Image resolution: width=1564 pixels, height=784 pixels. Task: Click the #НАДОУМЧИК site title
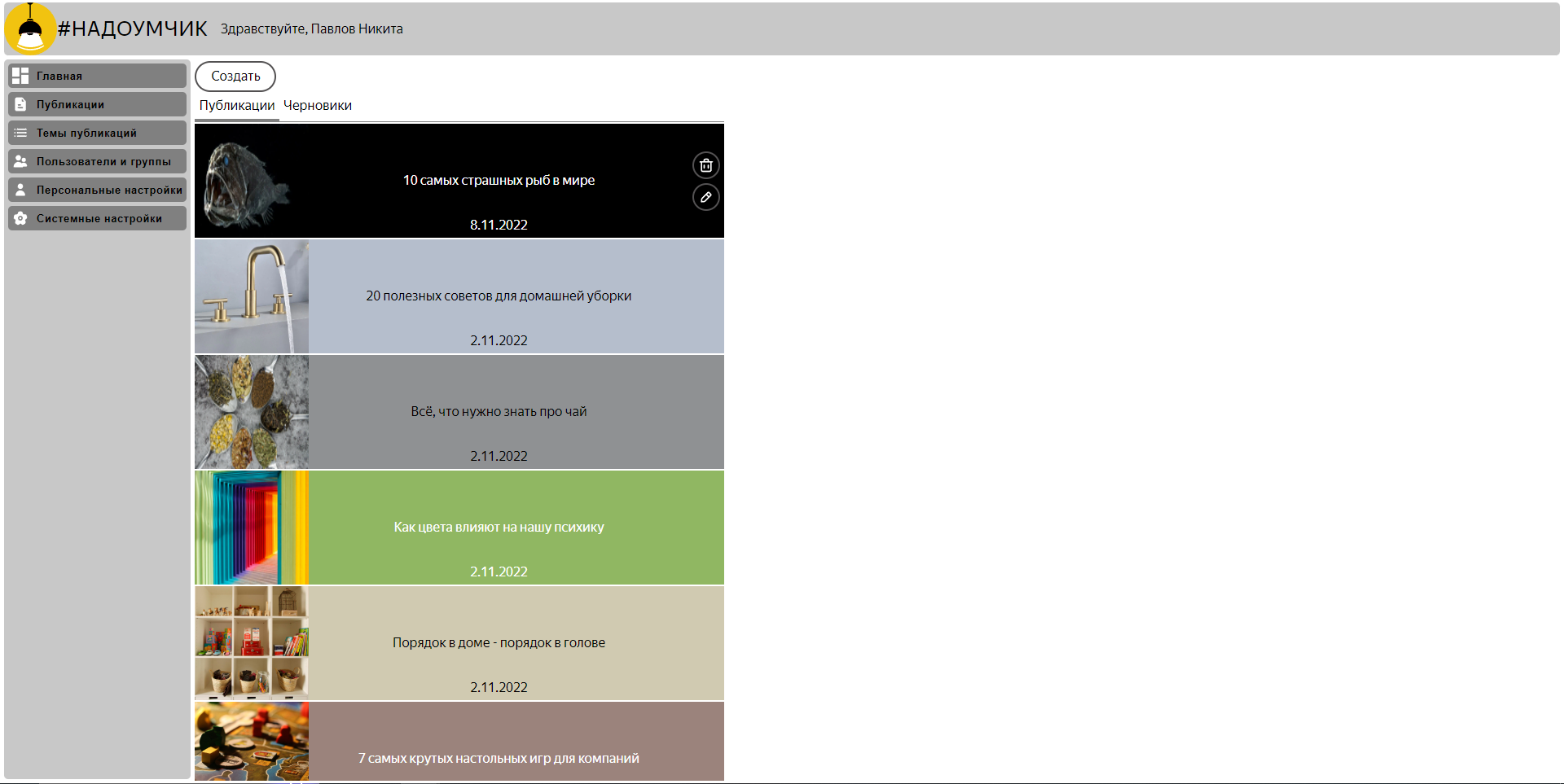133,28
